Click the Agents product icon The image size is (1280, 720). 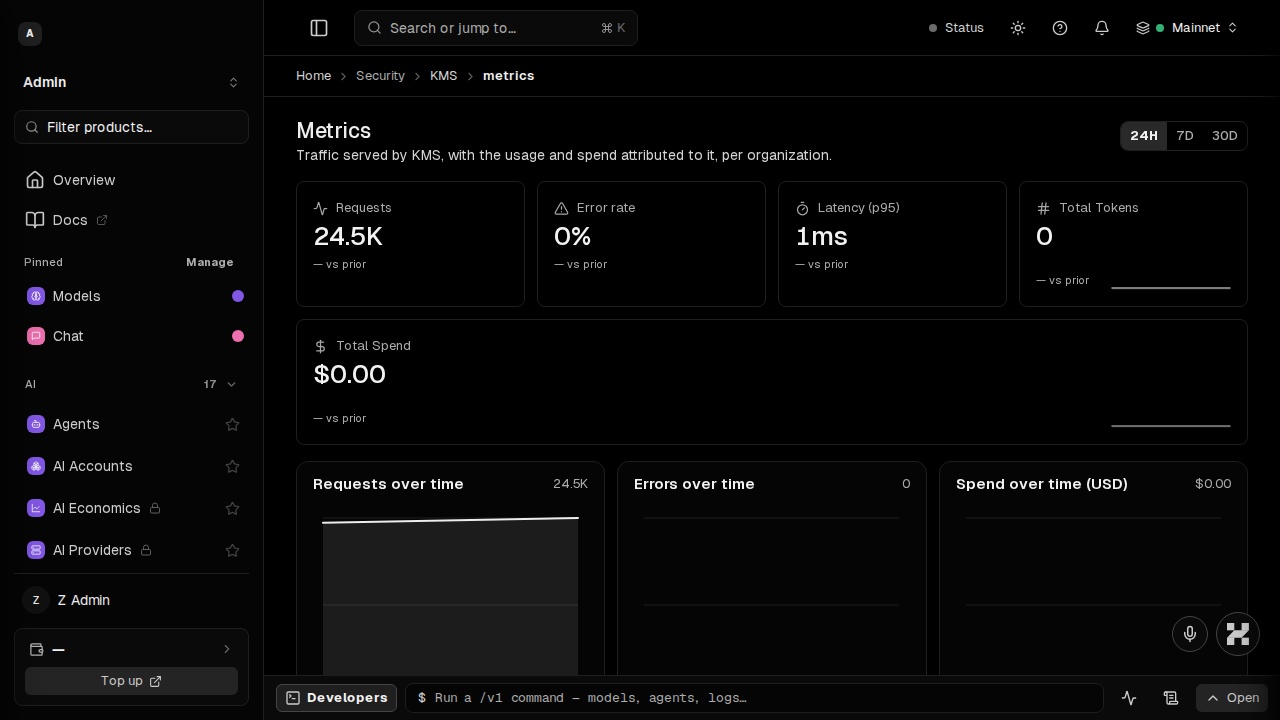(36, 424)
